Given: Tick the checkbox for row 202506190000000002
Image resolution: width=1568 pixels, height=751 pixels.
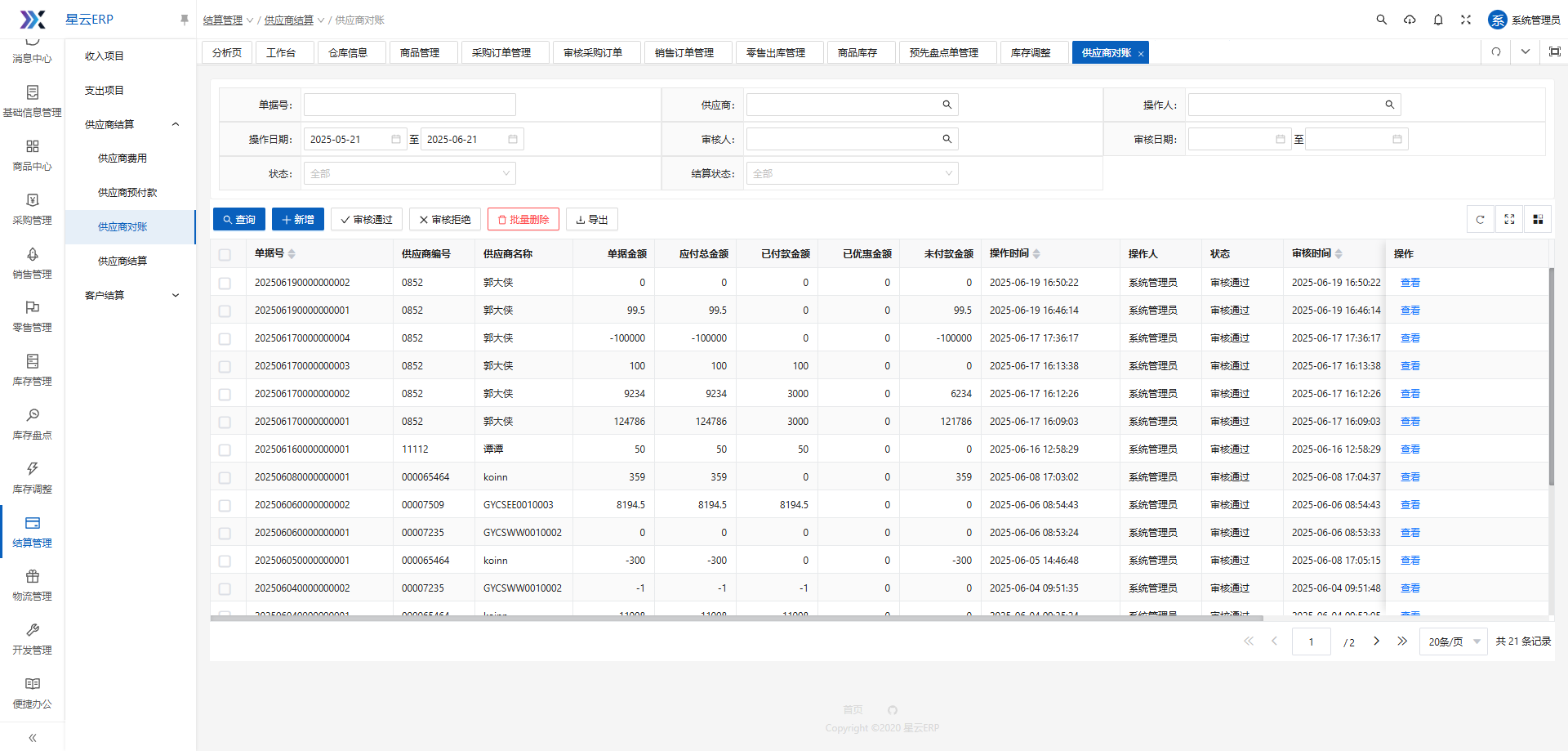Looking at the screenshot, I should coord(225,283).
